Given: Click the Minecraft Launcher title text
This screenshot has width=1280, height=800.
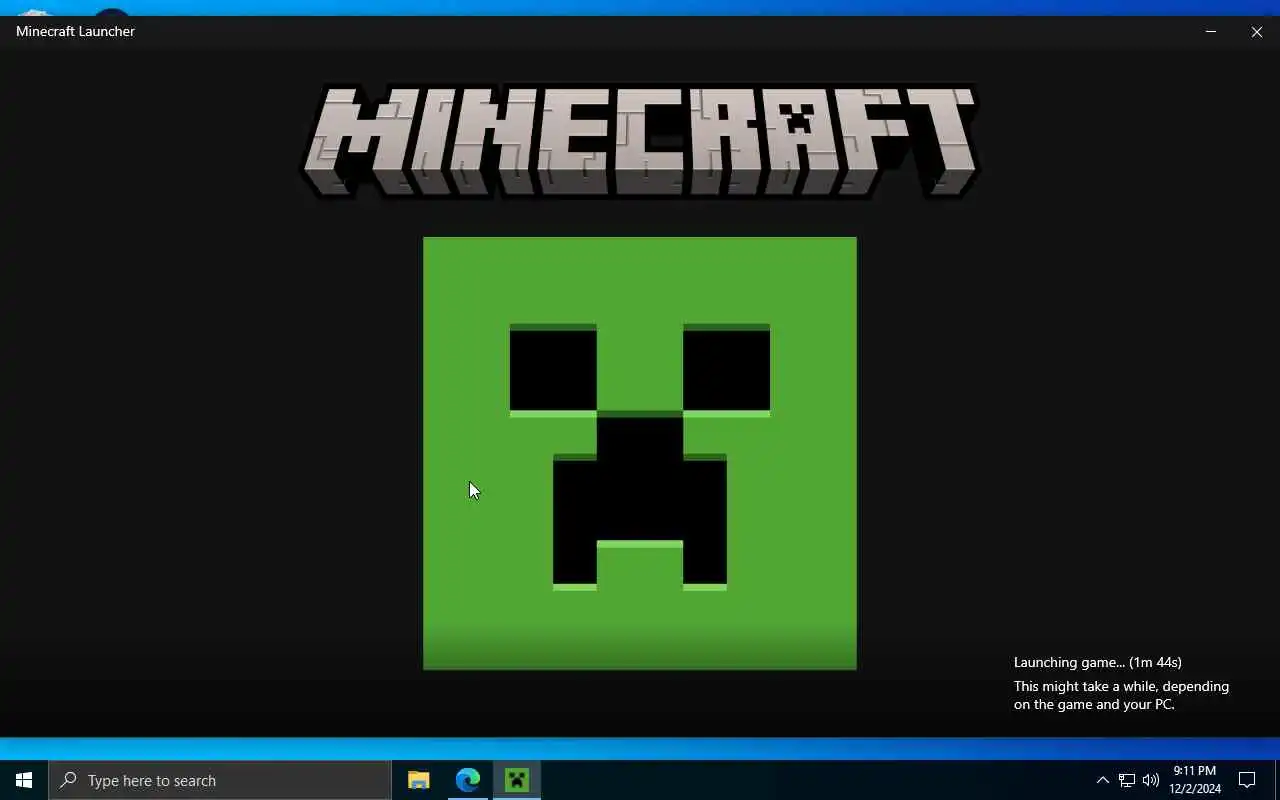Looking at the screenshot, I should click(75, 31).
